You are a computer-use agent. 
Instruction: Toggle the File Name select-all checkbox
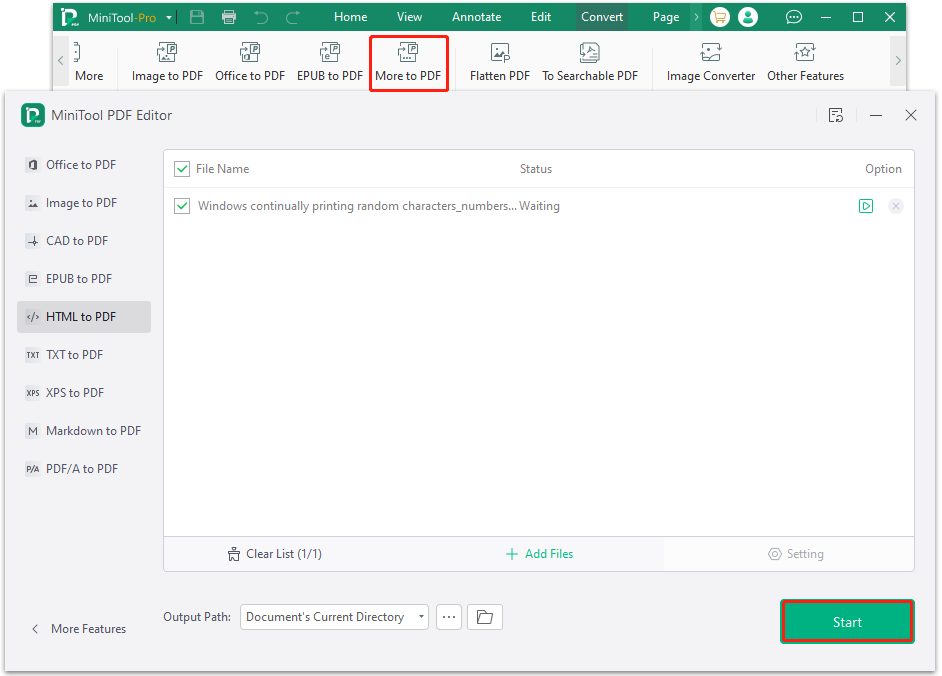[182, 169]
